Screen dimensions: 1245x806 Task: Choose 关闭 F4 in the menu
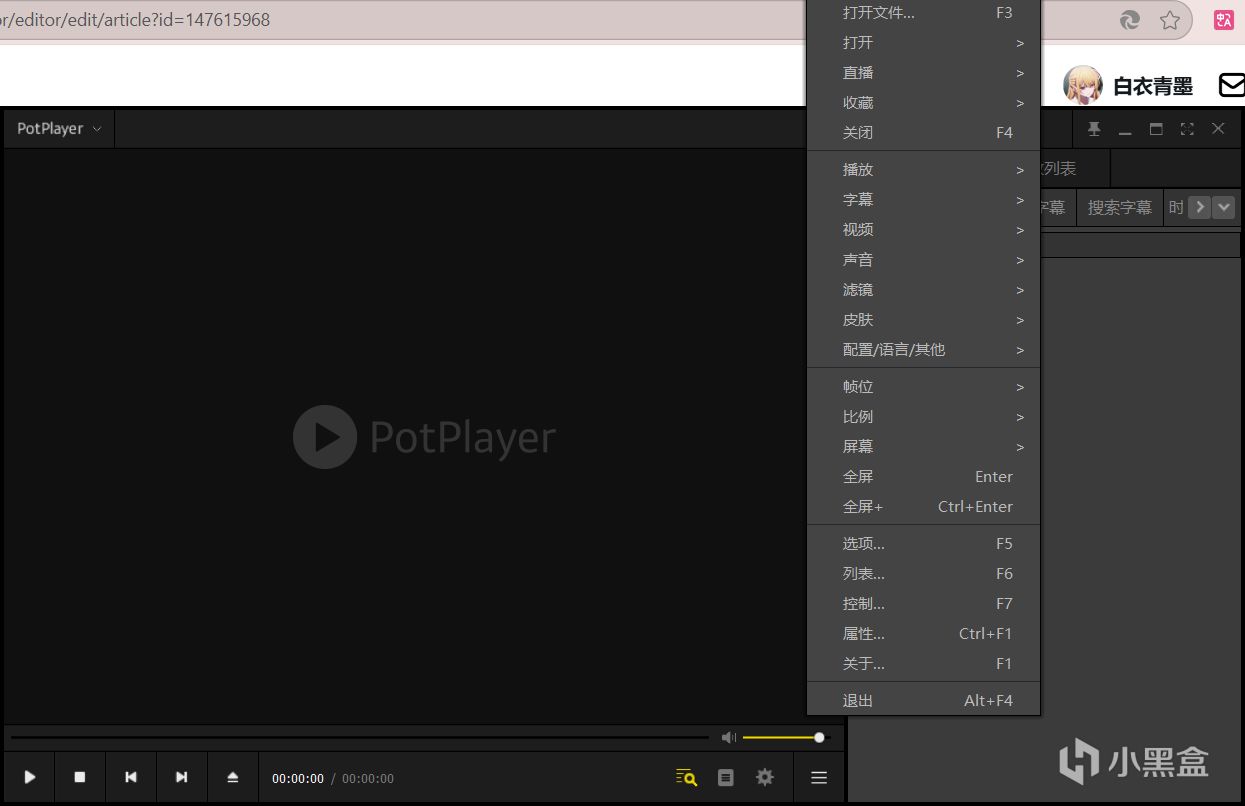[x=924, y=133]
